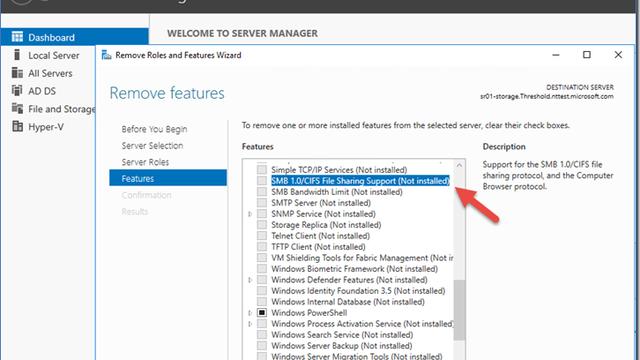Minimize the Remove Roles and Features Wizard
The width and height of the screenshot is (640, 360).
[556, 55]
